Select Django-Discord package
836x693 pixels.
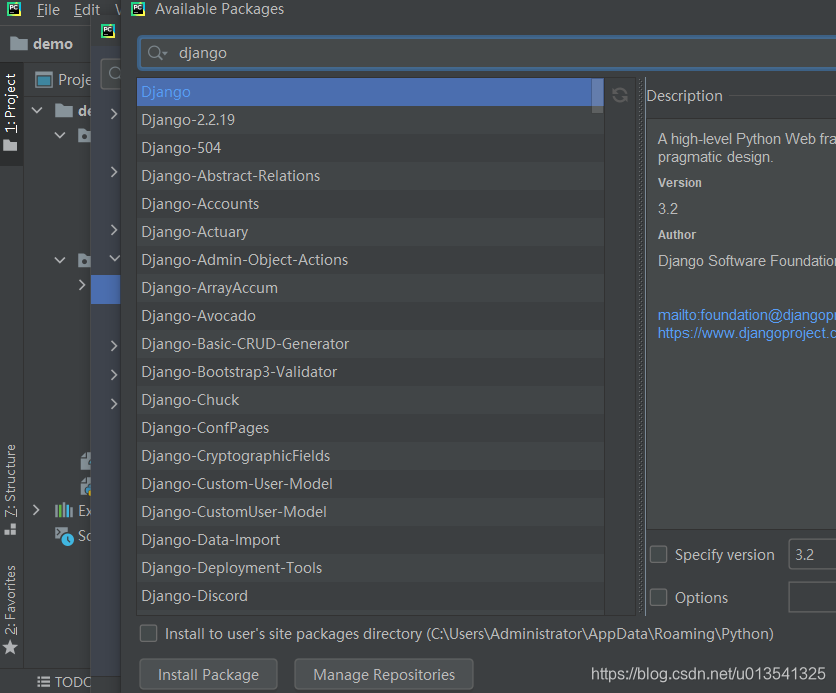point(370,595)
